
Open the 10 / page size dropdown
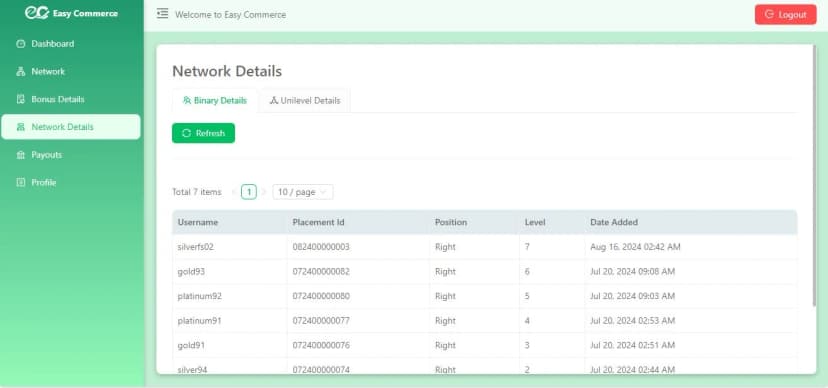[x=303, y=192]
